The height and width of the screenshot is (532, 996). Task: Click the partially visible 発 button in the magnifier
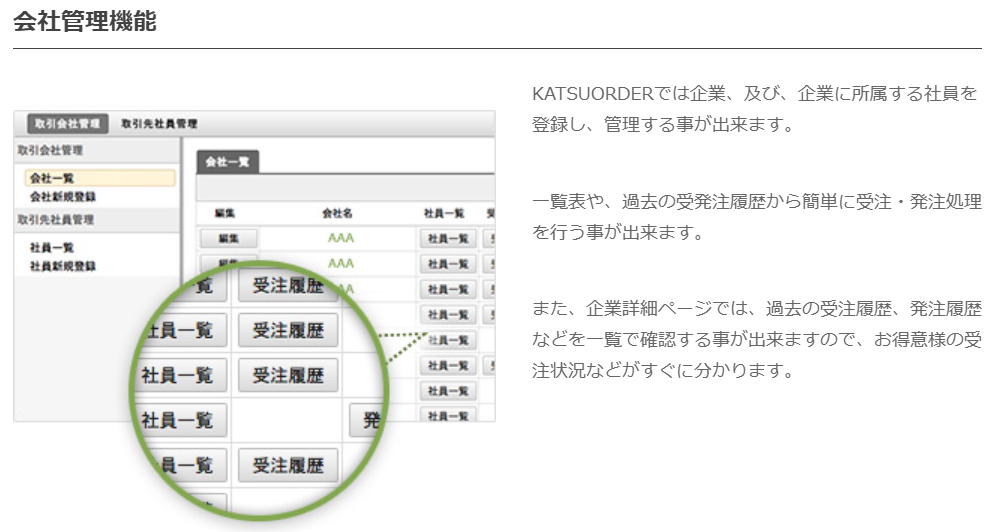click(367, 420)
